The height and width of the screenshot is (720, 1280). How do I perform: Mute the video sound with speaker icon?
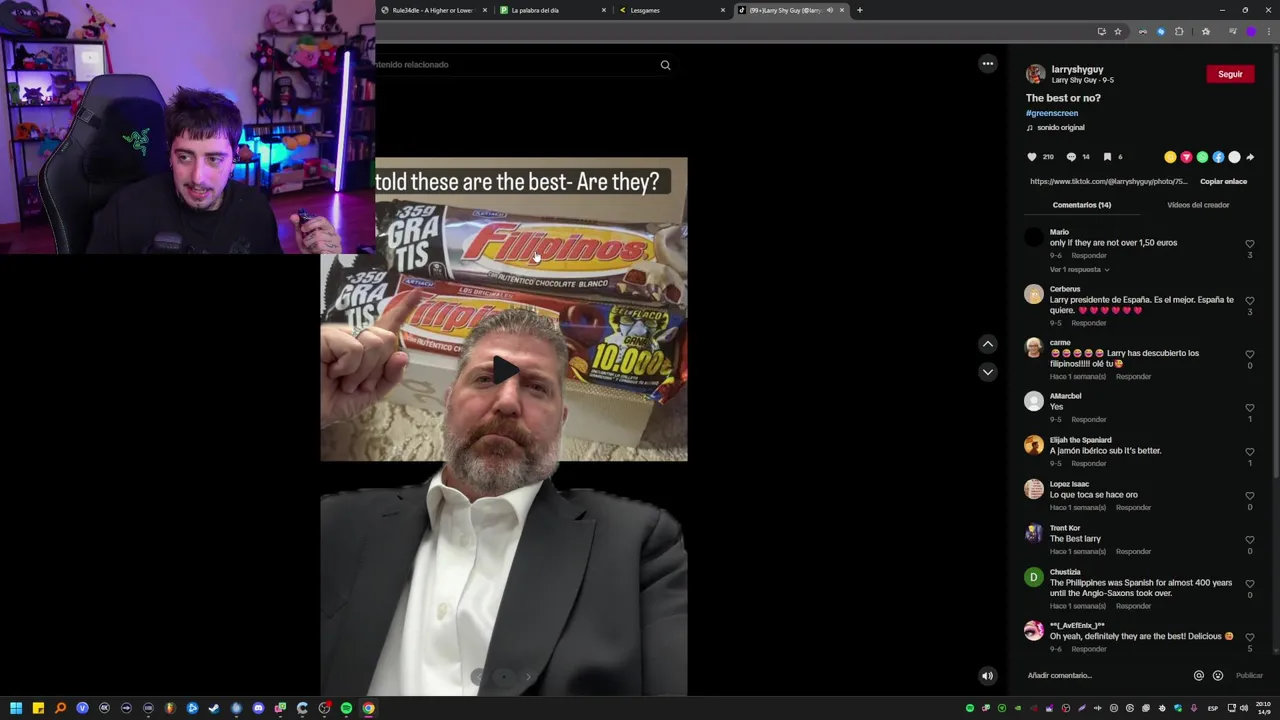[987, 676]
